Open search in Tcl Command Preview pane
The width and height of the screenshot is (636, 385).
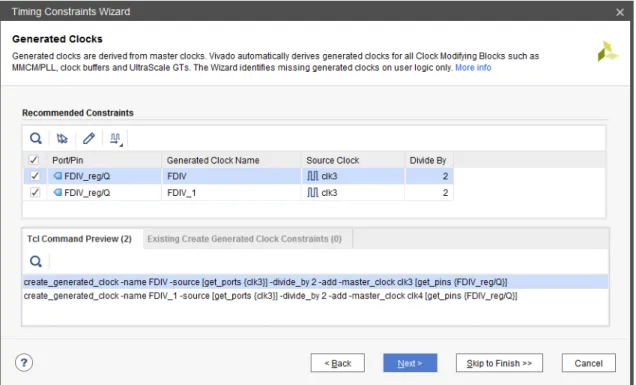36,261
